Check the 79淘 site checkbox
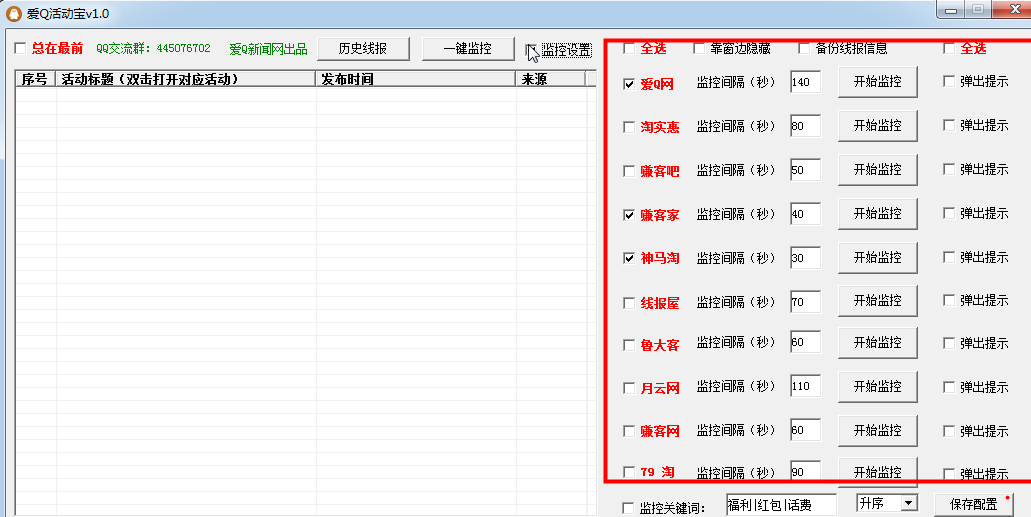The image size is (1031, 517). tap(629, 472)
